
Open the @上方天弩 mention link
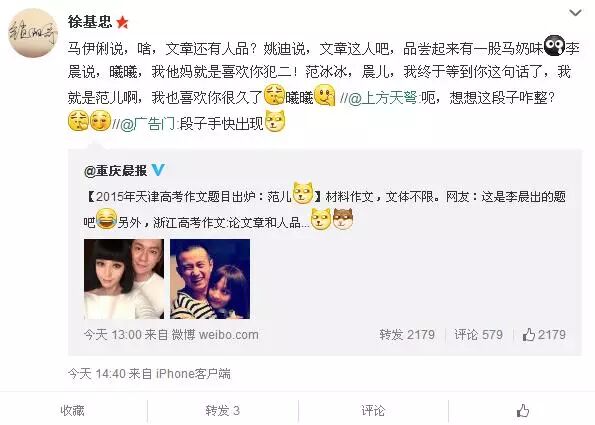(382, 98)
